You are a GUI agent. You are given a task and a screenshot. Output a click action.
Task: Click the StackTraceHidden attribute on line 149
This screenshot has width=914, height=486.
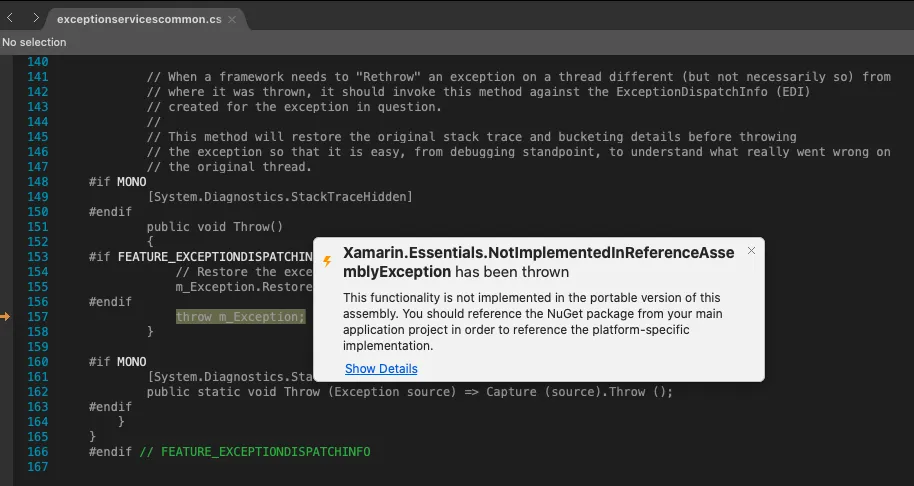tap(279, 197)
